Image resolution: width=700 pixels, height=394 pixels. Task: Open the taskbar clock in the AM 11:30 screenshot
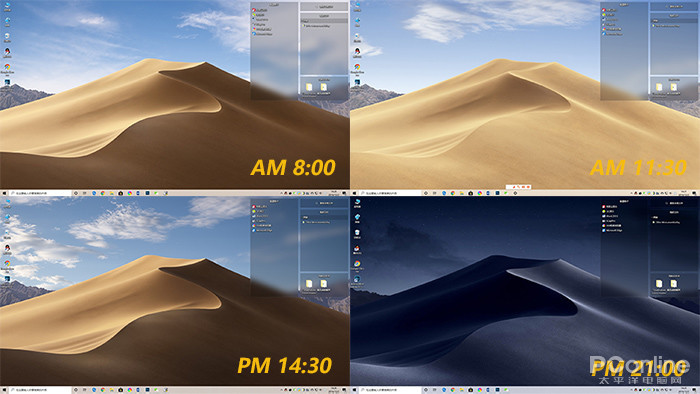[x=684, y=193]
